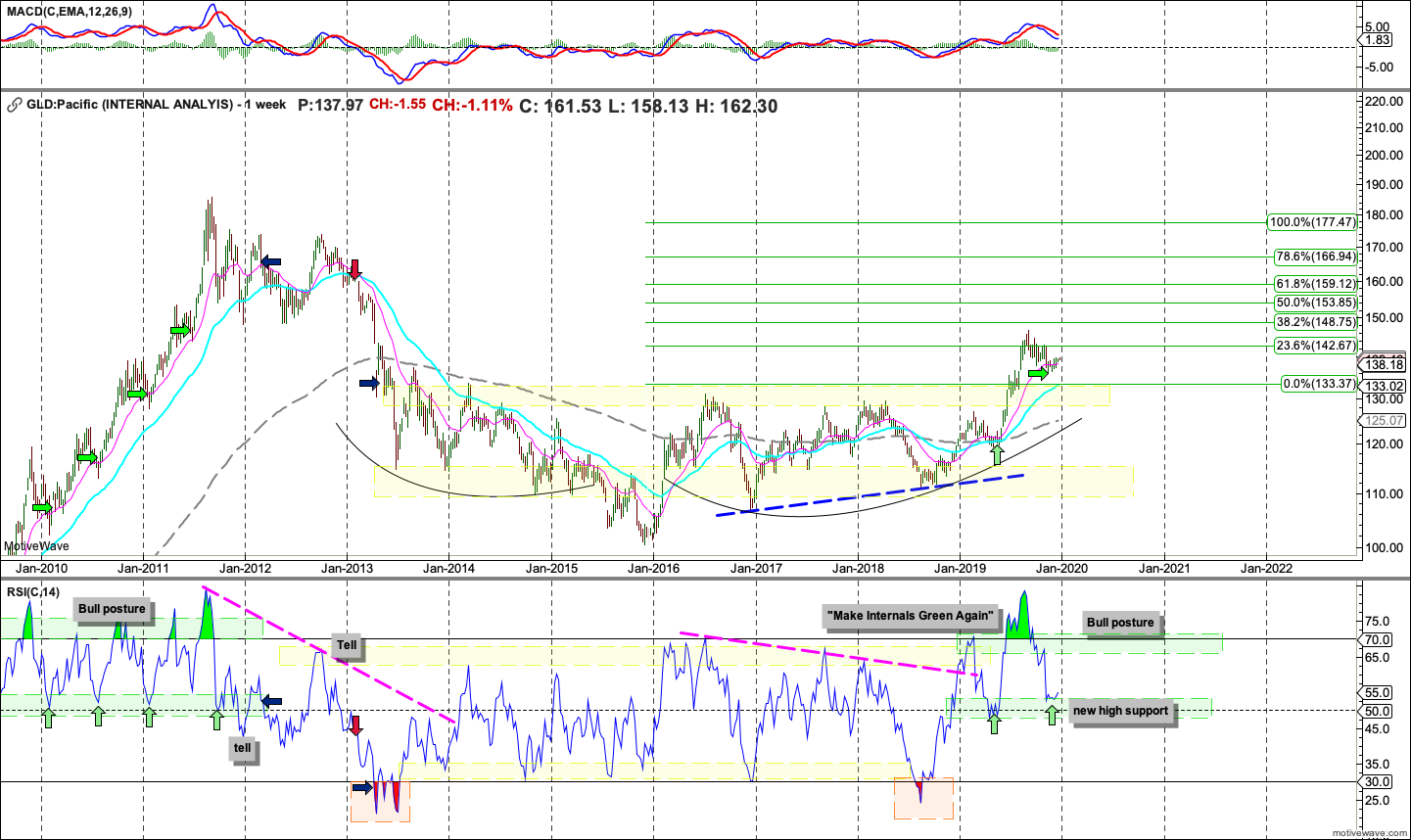Select the 23.6%(142.67) Fibonacci label
The height and width of the screenshot is (840, 1411).
tap(1316, 346)
